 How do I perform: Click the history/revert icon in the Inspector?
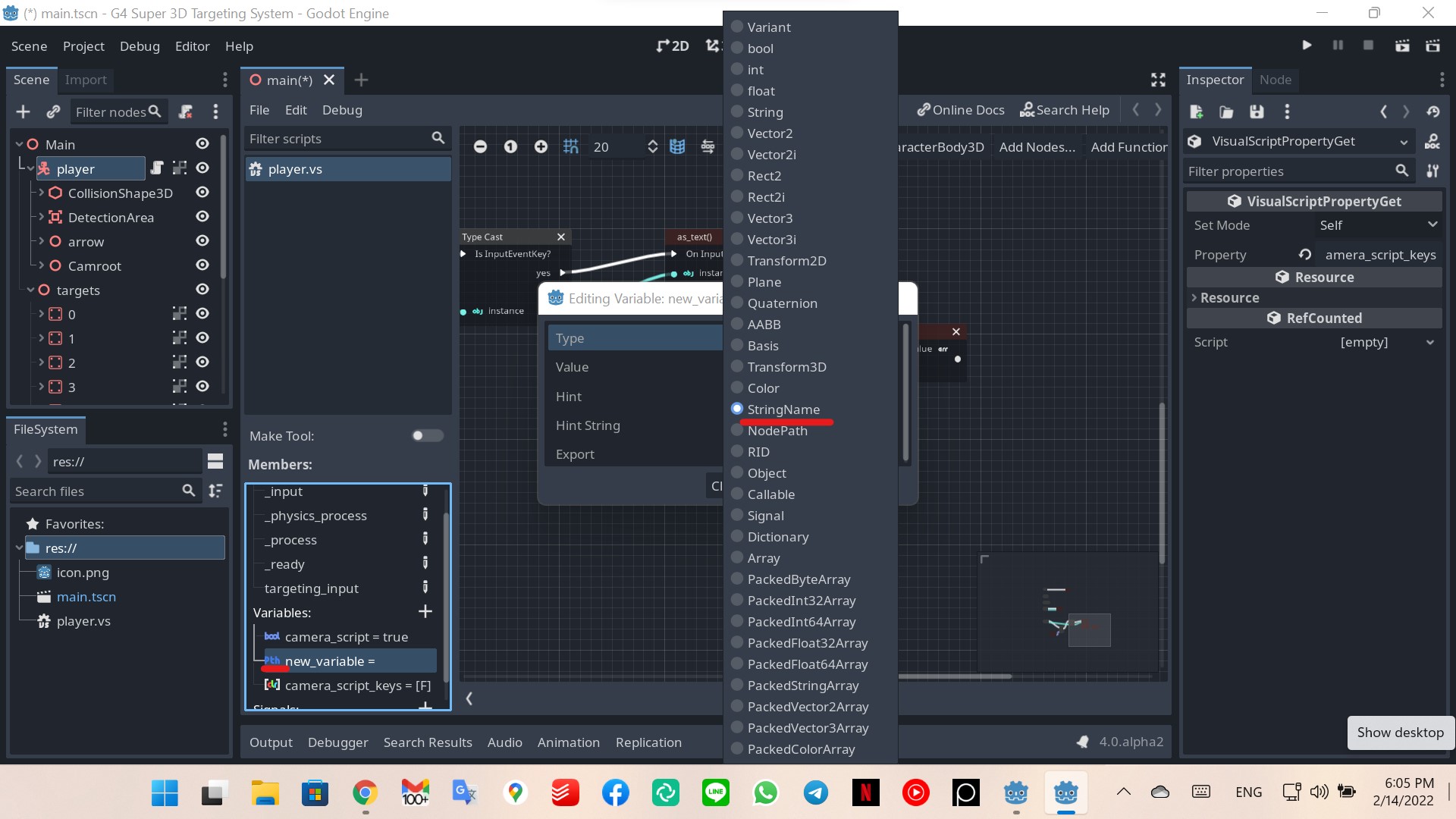(1433, 111)
